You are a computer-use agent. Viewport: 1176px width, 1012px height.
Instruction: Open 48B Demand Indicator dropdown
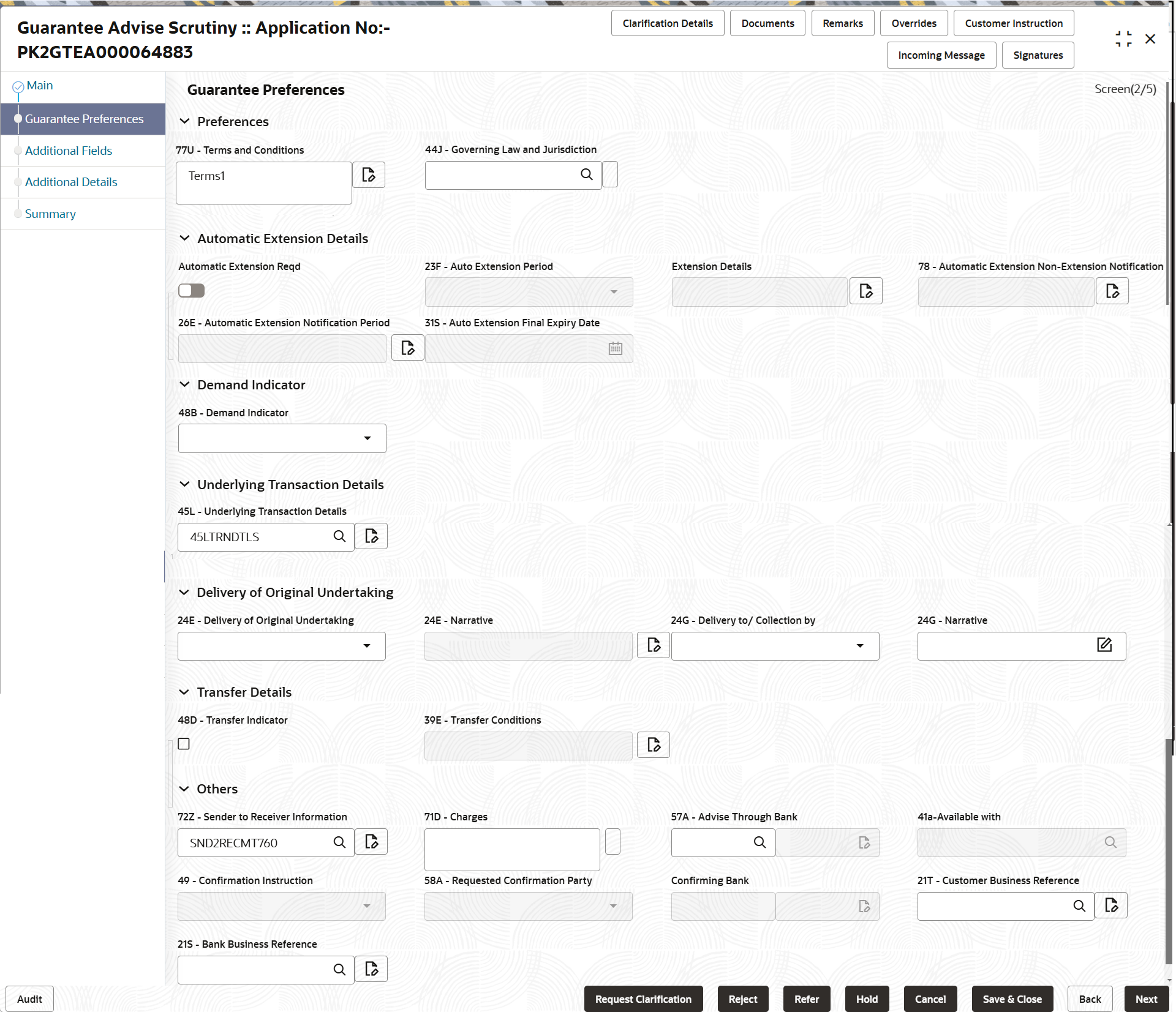(282, 438)
